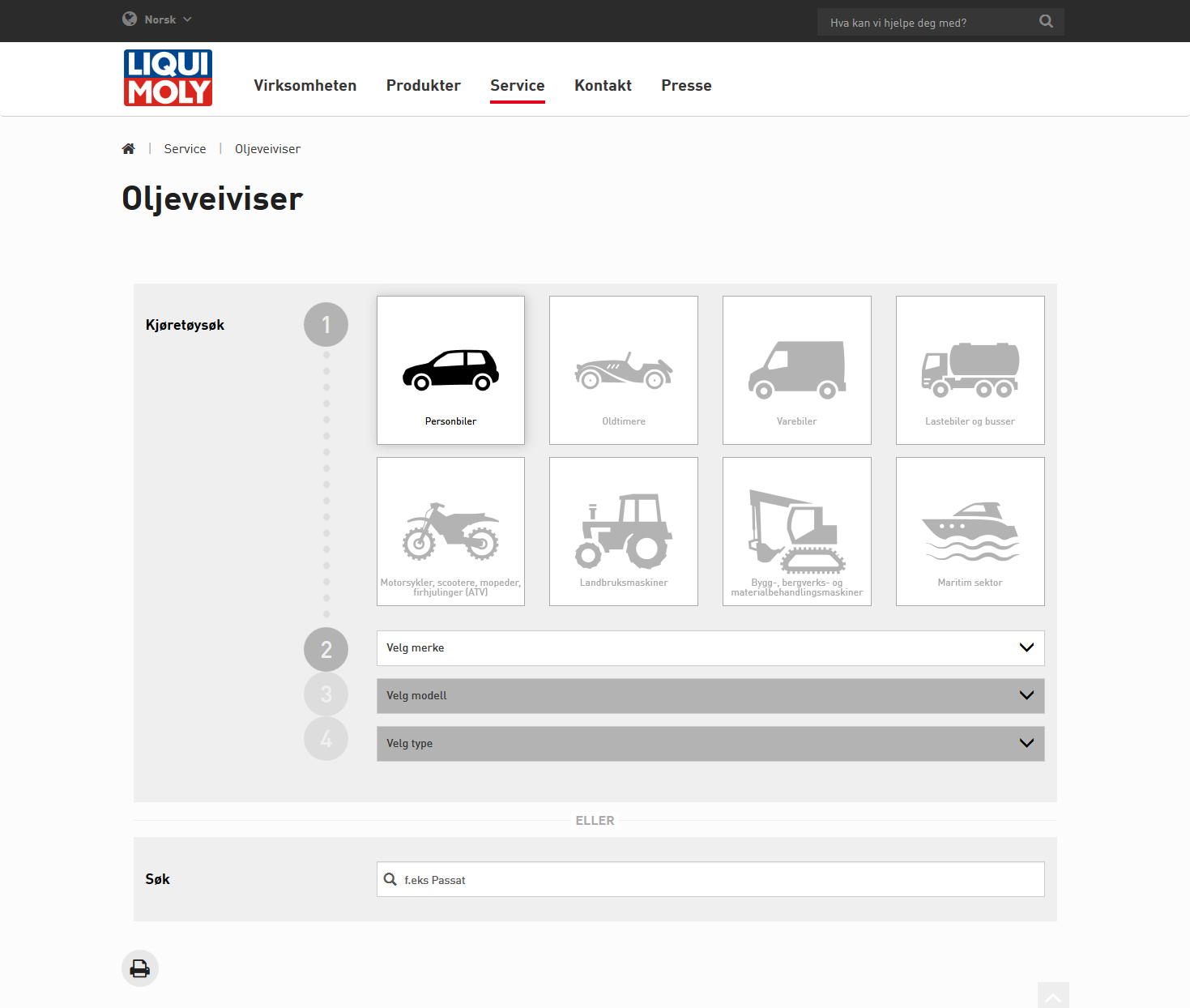Open the Produkter menu
Image resolution: width=1190 pixels, height=1008 pixels.
[x=423, y=86]
